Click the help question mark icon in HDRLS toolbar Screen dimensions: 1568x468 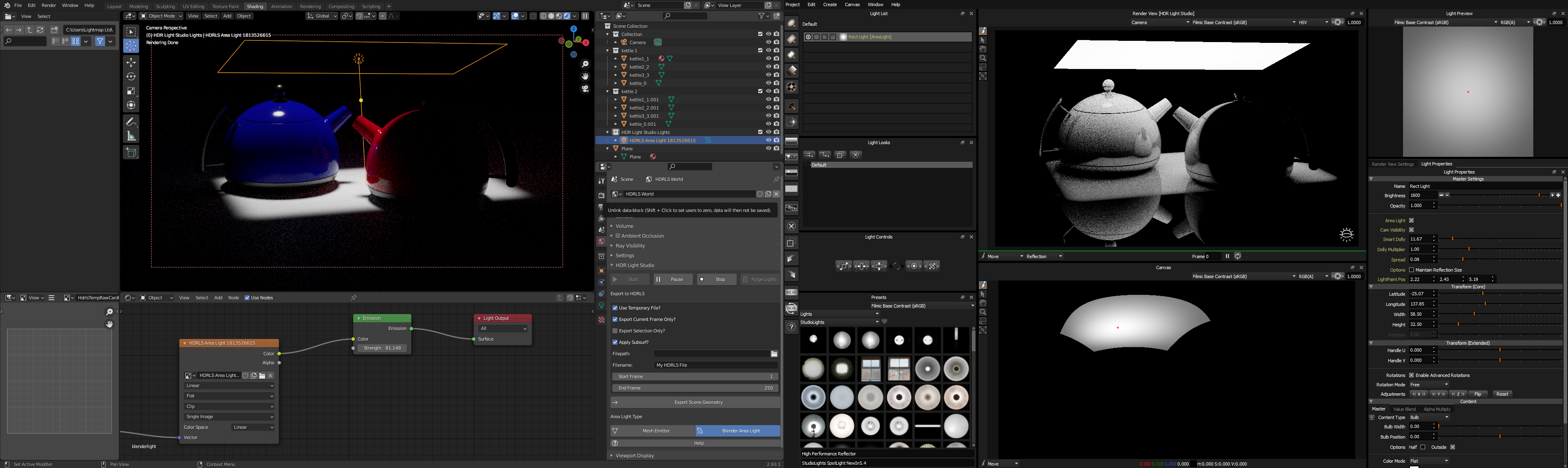[791, 327]
